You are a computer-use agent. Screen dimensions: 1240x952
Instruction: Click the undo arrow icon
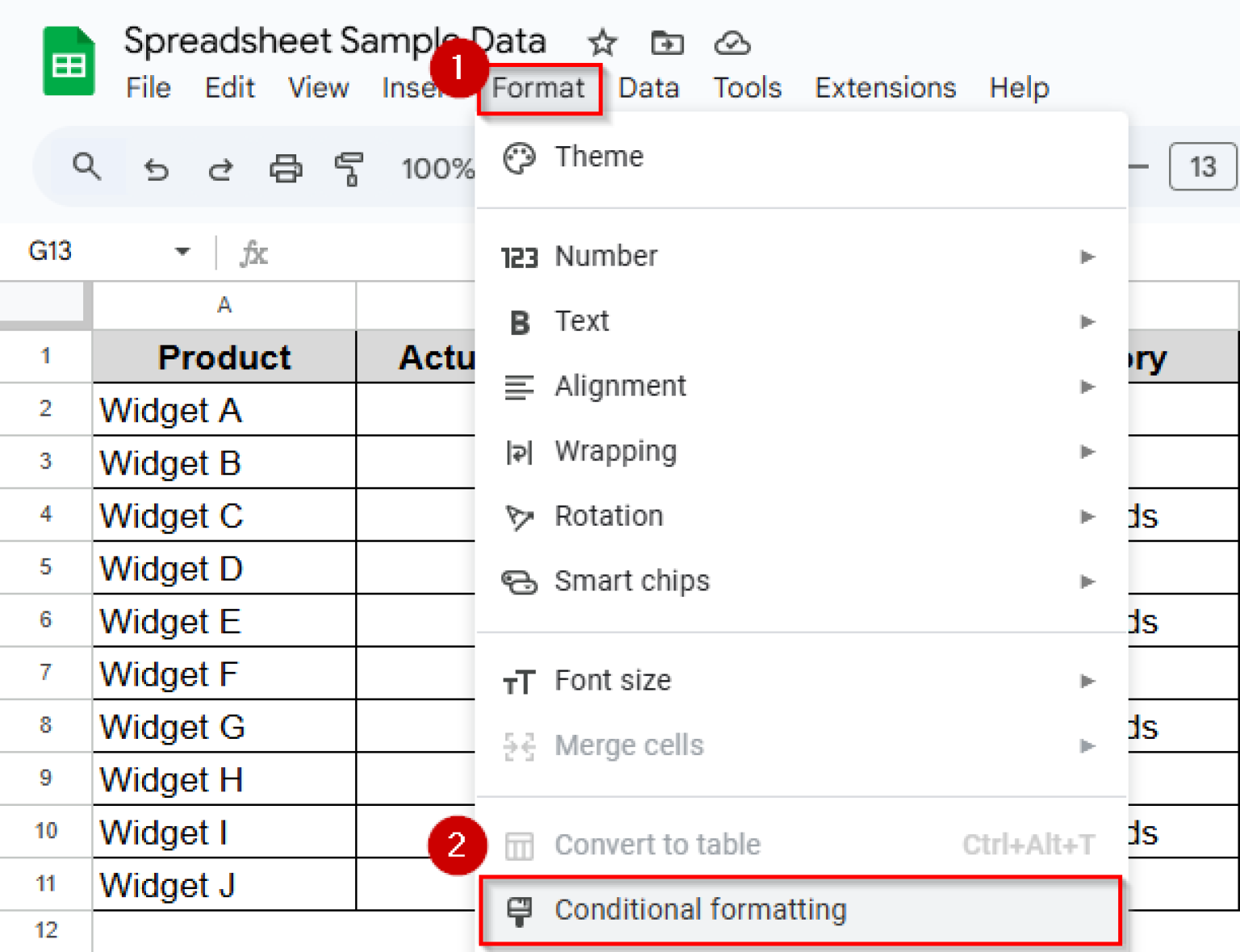tap(156, 169)
